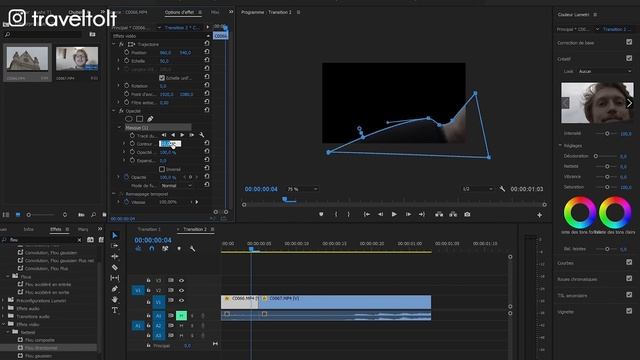Hide video track V3 with eye icon
The height and width of the screenshot is (360, 640).
181,280
